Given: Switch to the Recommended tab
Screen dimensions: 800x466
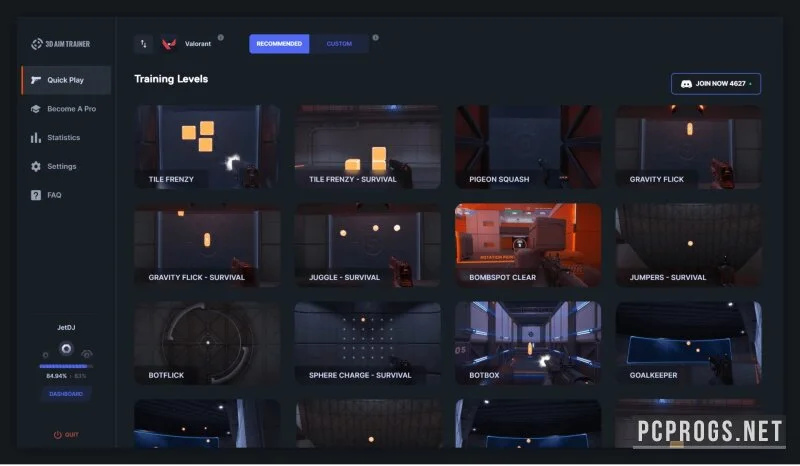Looking at the screenshot, I should pyautogui.click(x=279, y=44).
